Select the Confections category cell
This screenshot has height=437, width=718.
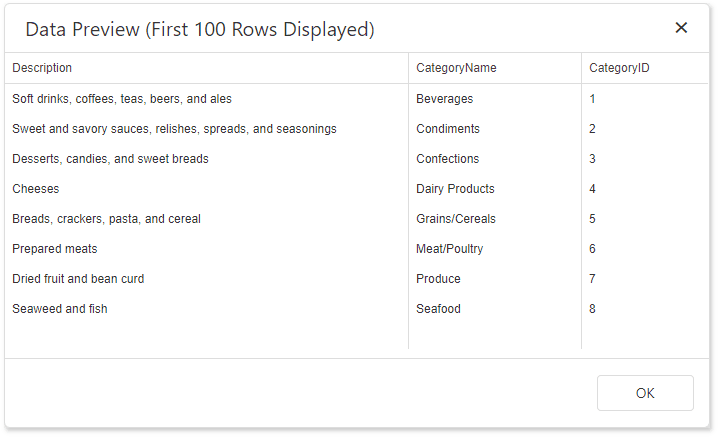(x=448, y=159)
